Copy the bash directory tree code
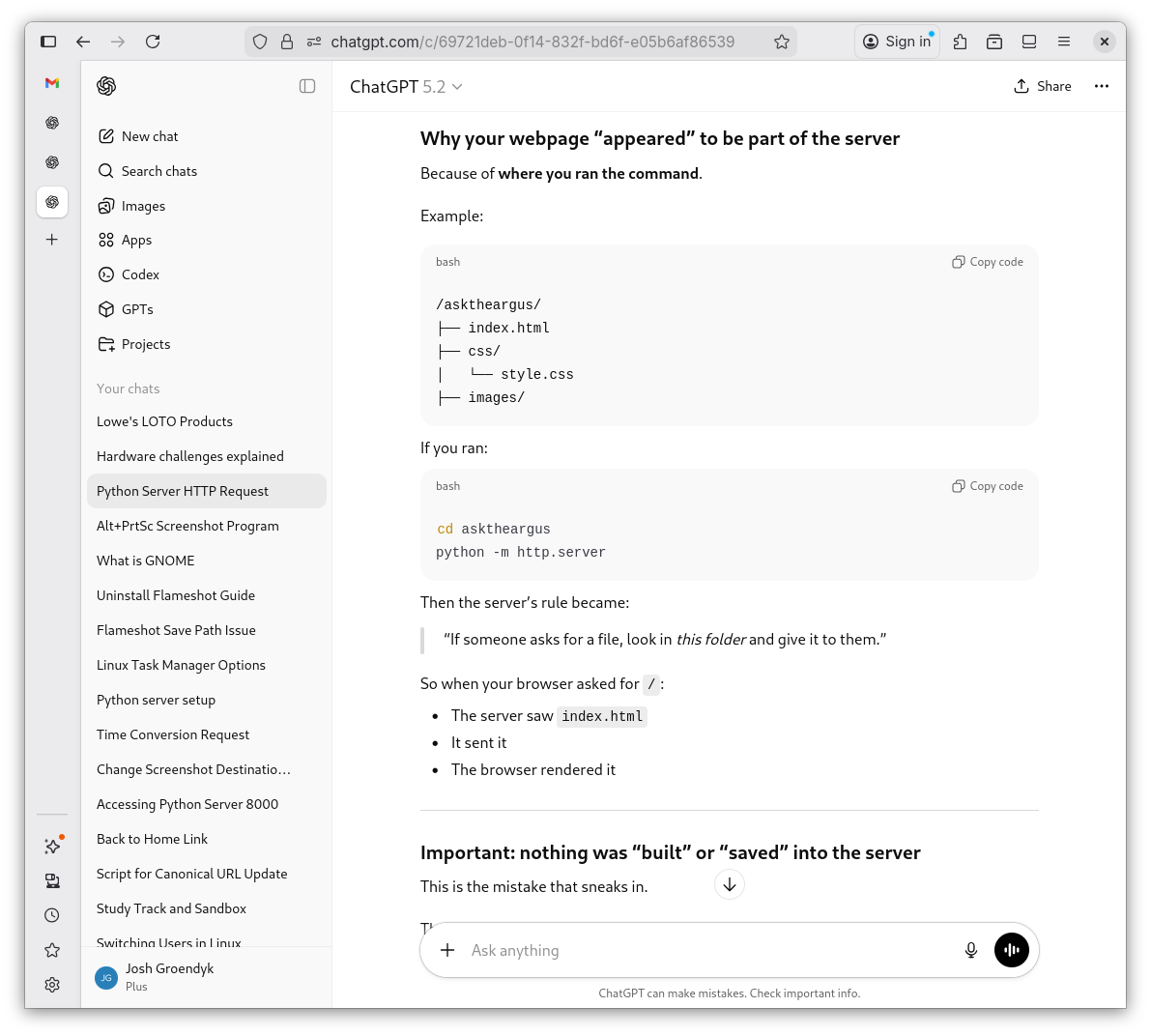Viewport: 1151px width, 1036px height. (x=987, y=261)
